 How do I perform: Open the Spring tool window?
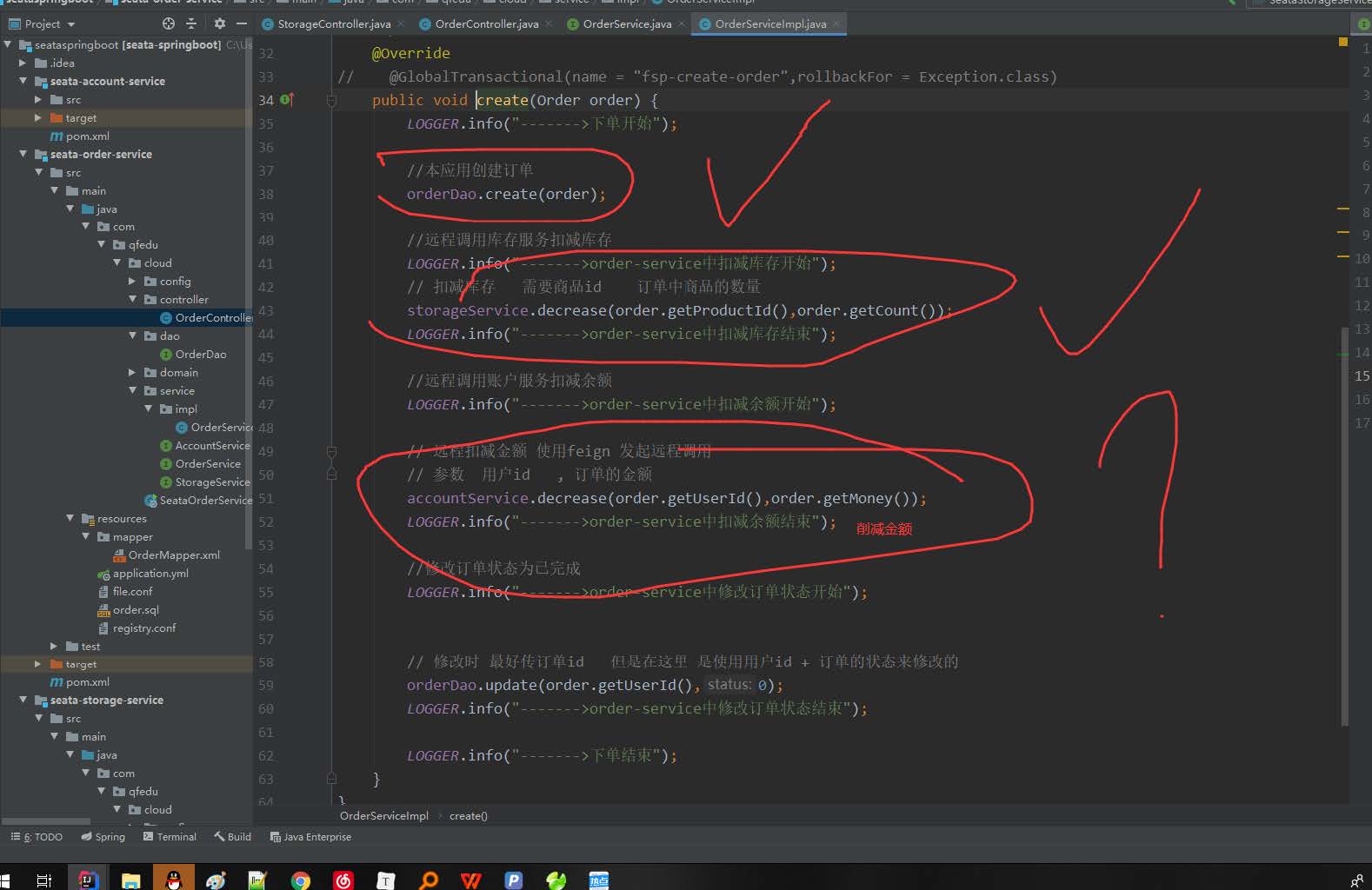(103, 837)
